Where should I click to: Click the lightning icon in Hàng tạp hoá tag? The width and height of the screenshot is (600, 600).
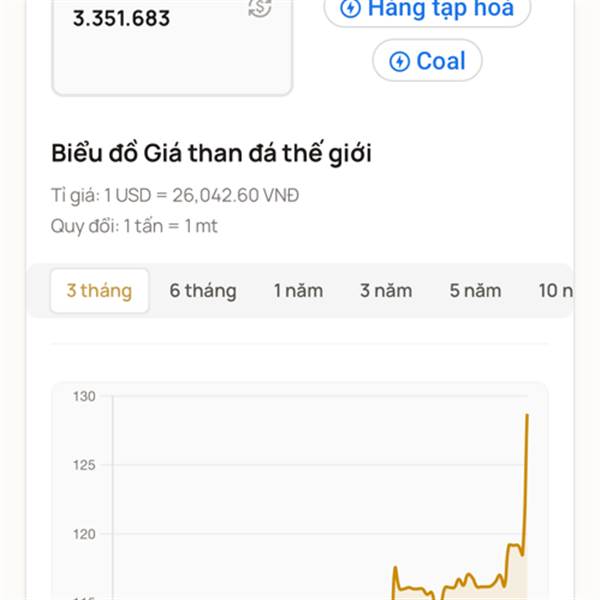[x=351, y=8]
